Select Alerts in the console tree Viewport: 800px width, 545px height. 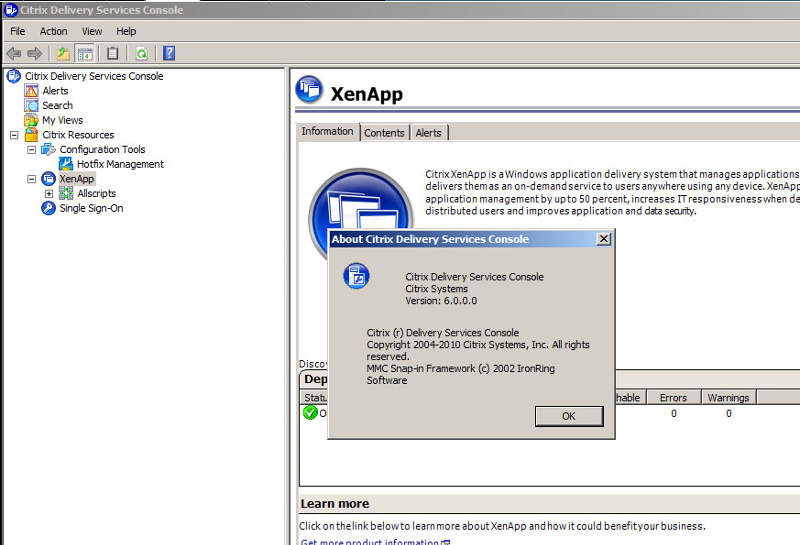click(55, 91)
